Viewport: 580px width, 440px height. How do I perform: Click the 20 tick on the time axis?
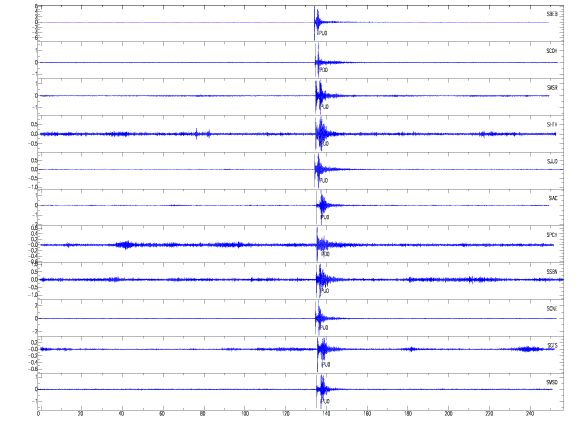click(x=80, y=414)
